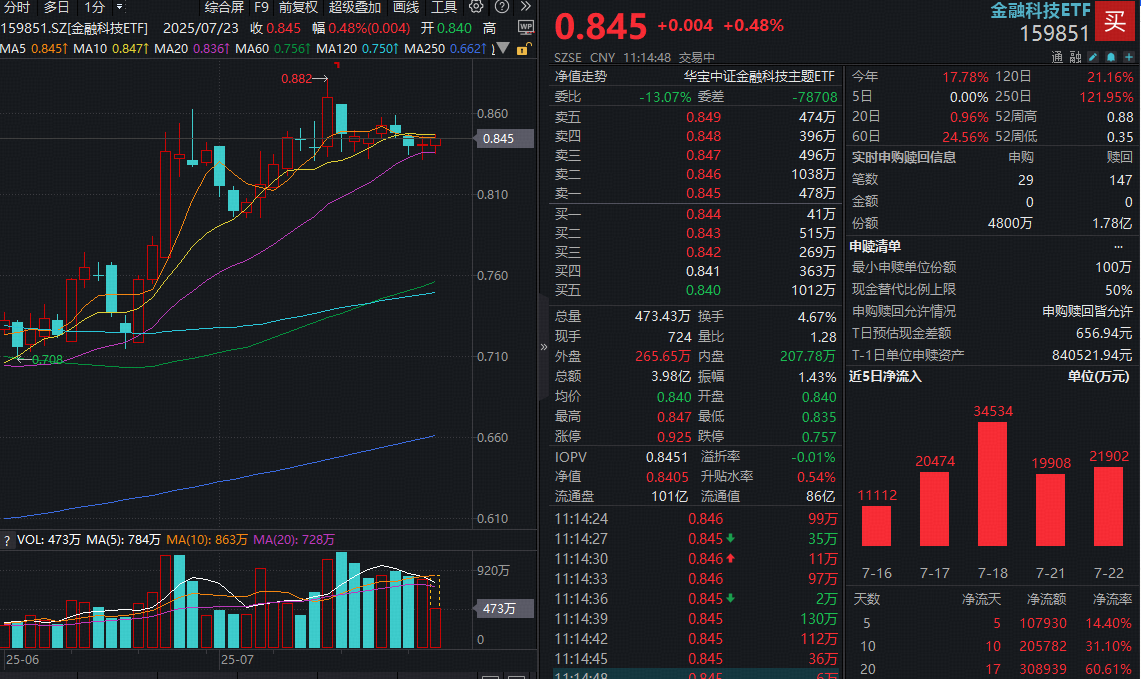Click the question mark beside the VOL indicator
Screen dimensions: 1141x679
pos(8,540)
